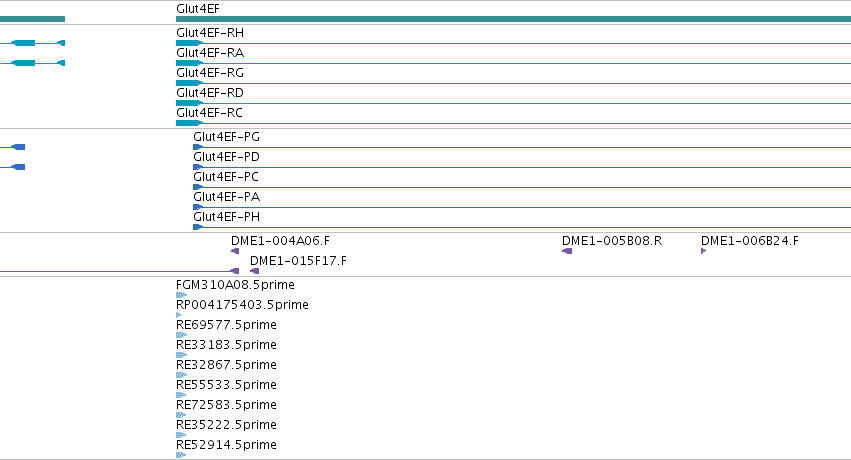Select the Glut4EF-RD transcript label
This screenshot has width=851, height=460.
(x=210, y=93)
